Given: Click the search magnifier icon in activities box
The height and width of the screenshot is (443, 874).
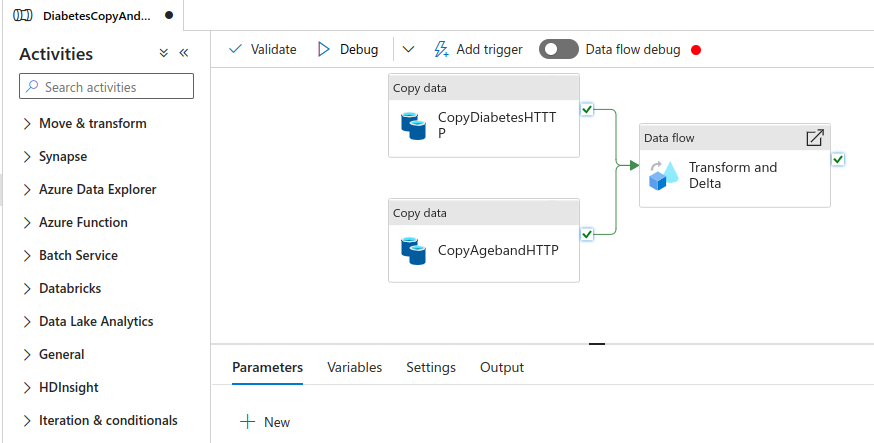Looking at the screenshot, I should [32, 86].
